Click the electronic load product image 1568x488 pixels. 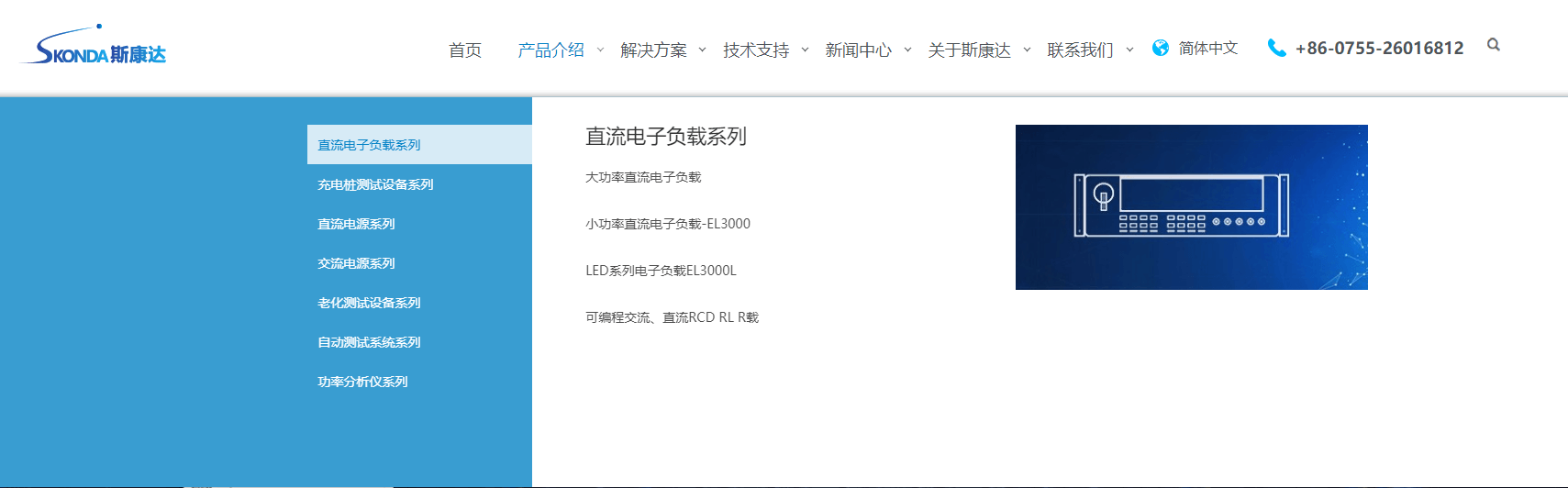tap(1191, 207)
